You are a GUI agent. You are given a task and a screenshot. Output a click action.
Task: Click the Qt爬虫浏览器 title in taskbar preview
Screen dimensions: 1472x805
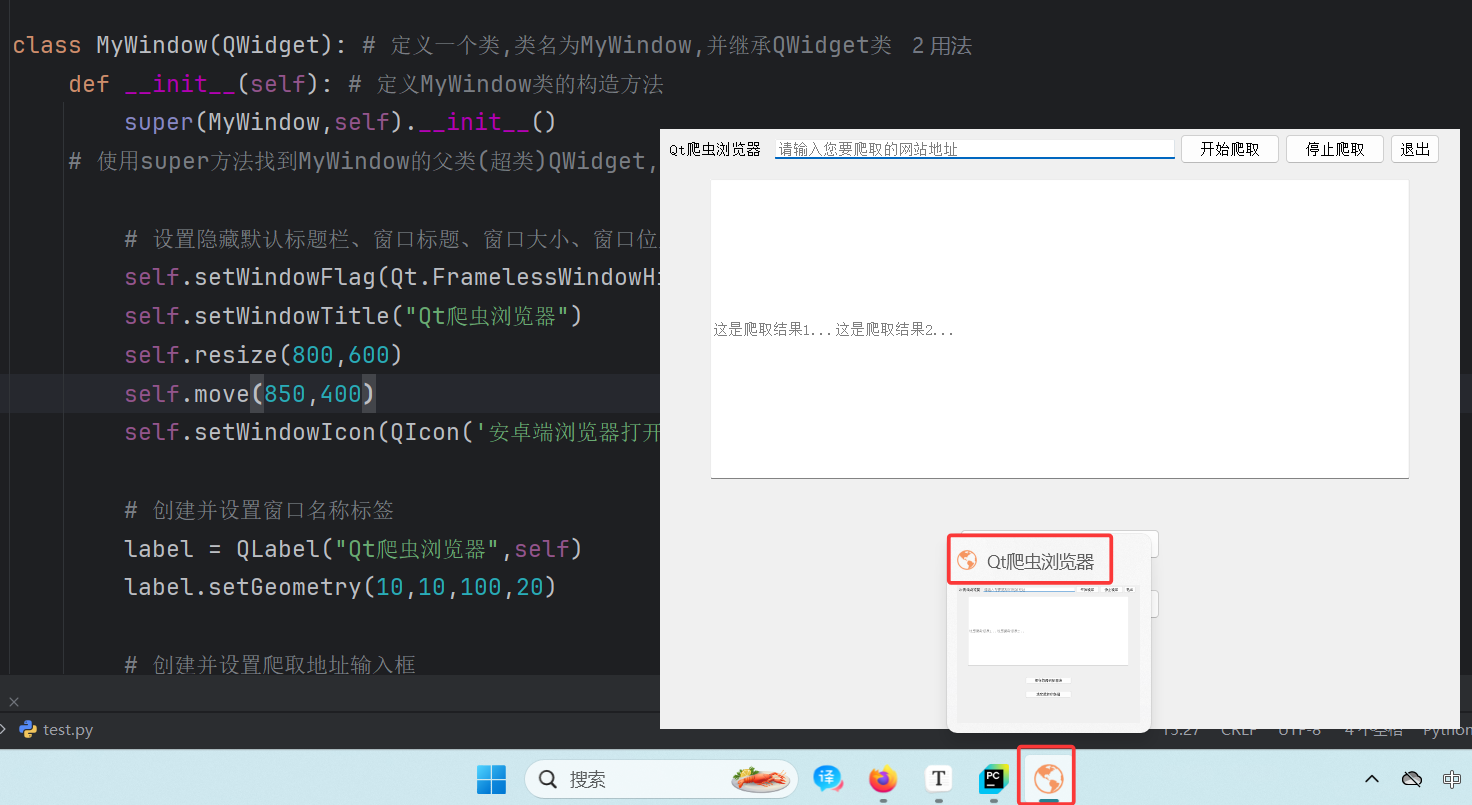[1041, 562]
